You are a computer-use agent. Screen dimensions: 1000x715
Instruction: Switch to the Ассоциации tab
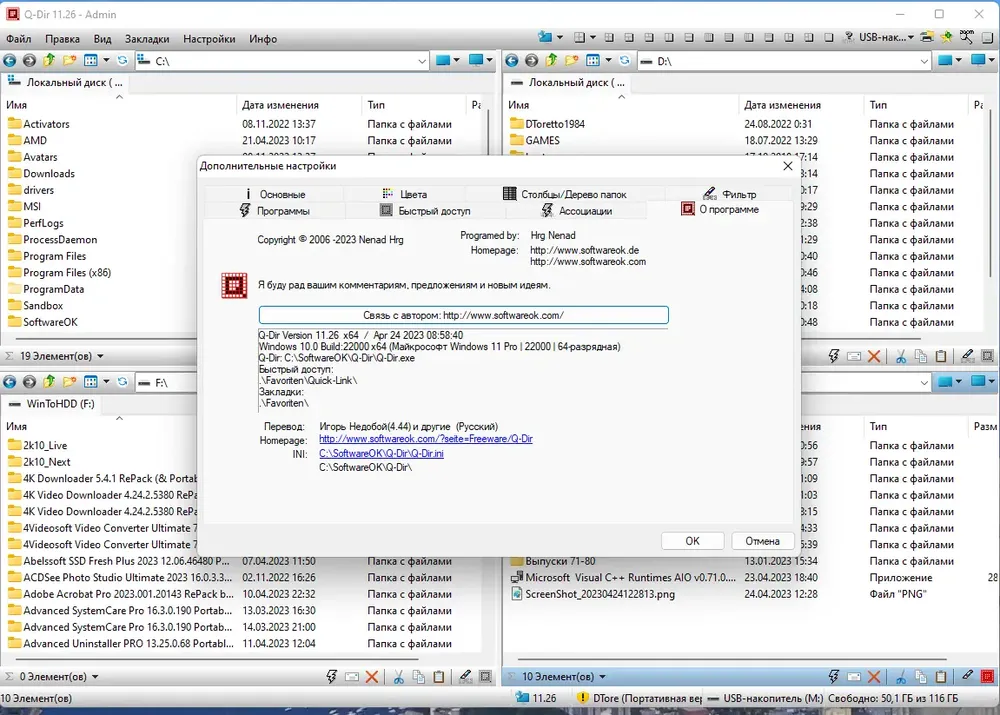tap(576, 210)
